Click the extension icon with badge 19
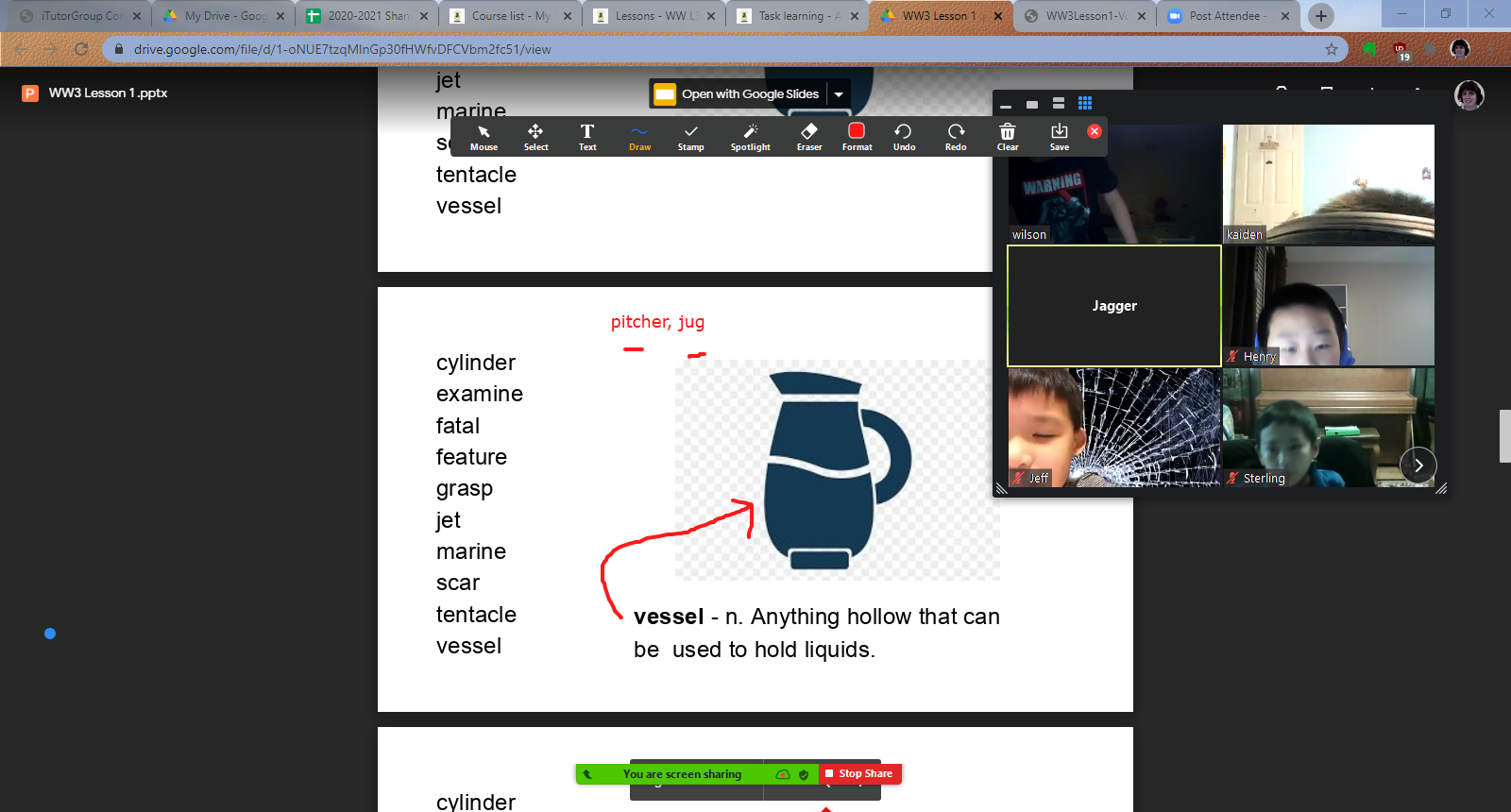 pyautogui.click(x=1401, y=50)
